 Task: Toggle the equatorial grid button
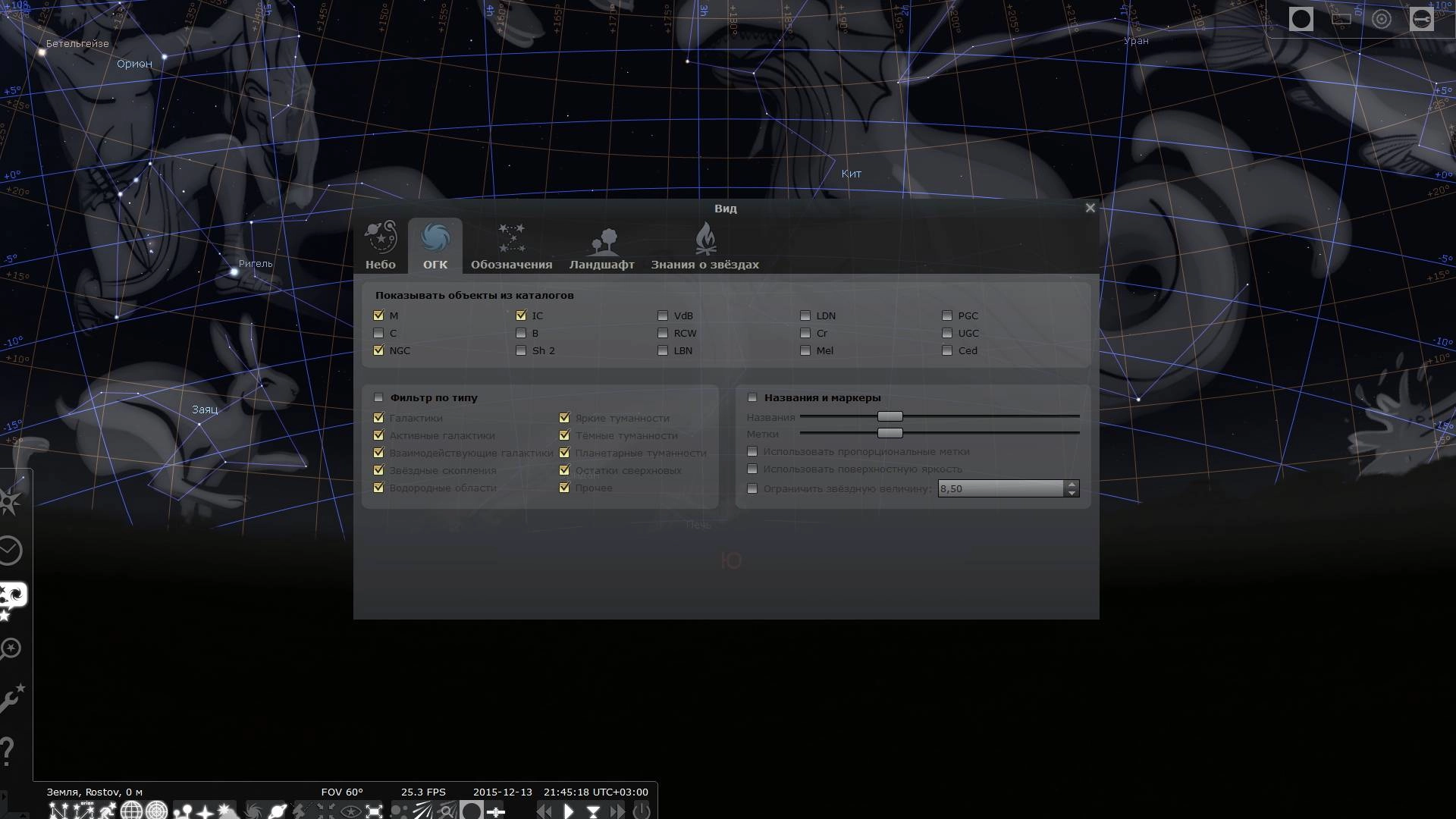131,810
